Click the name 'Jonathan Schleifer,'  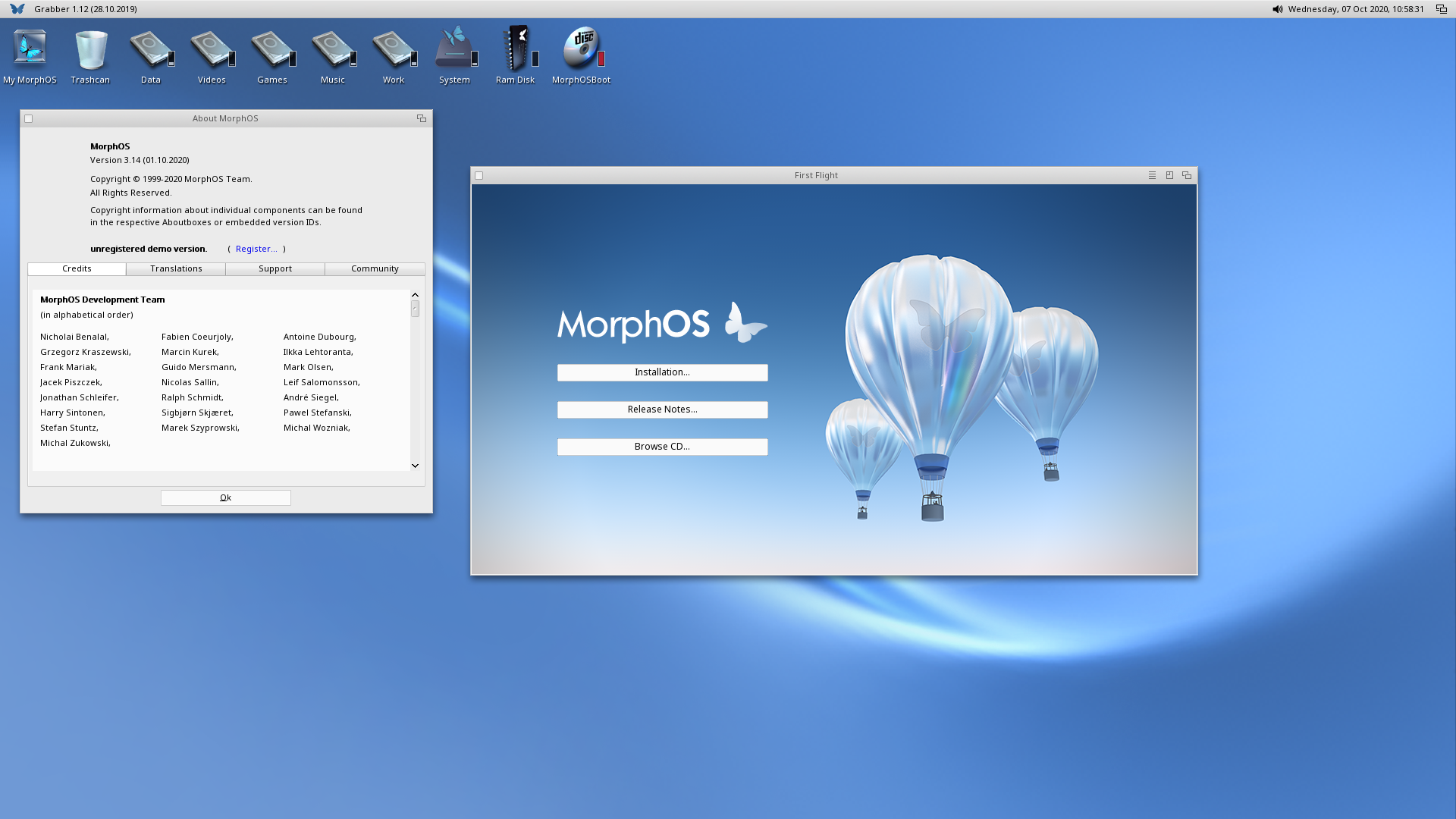(x=80, y=397)
